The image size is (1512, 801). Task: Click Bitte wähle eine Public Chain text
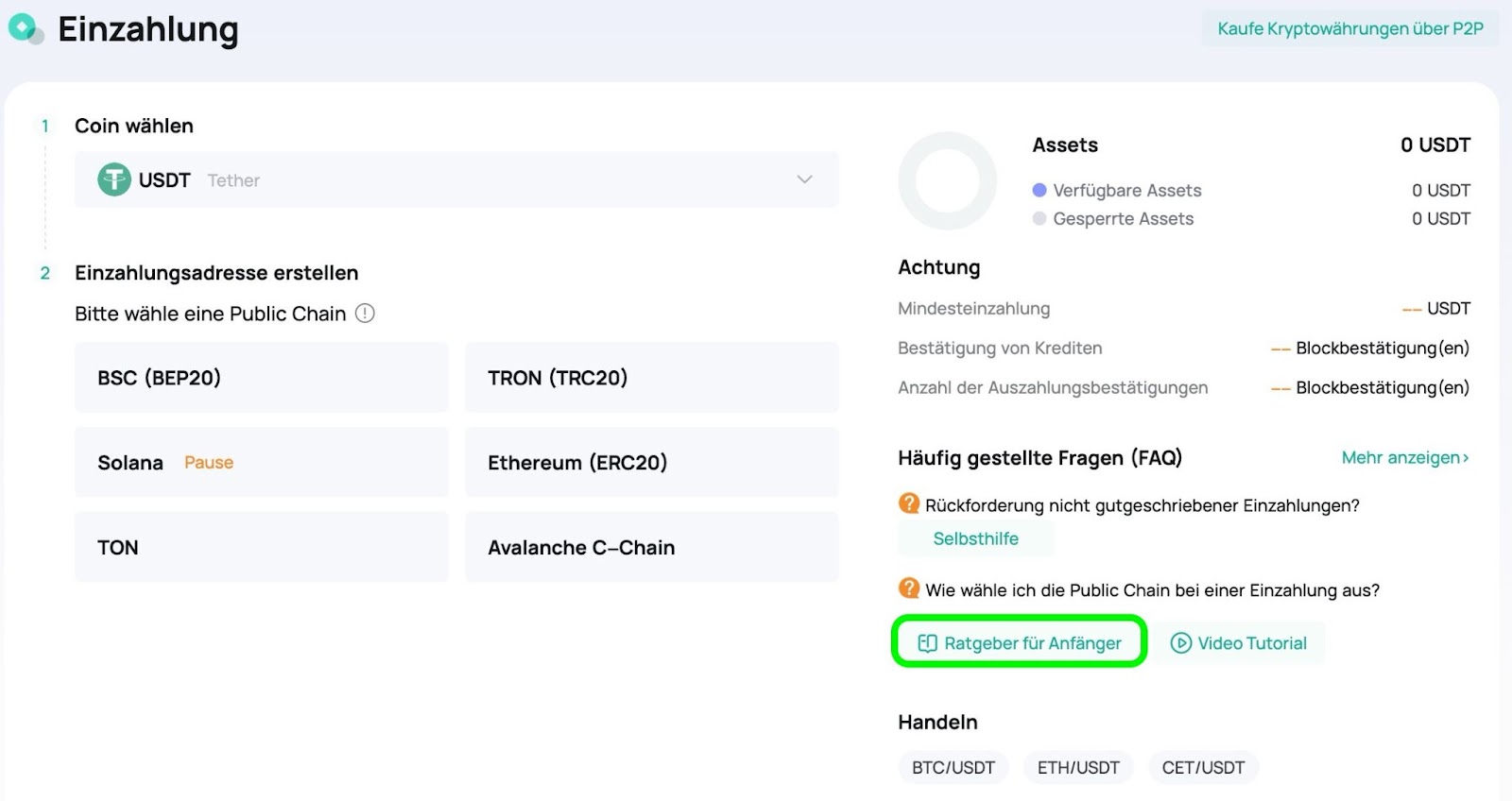tap(211, 314)
